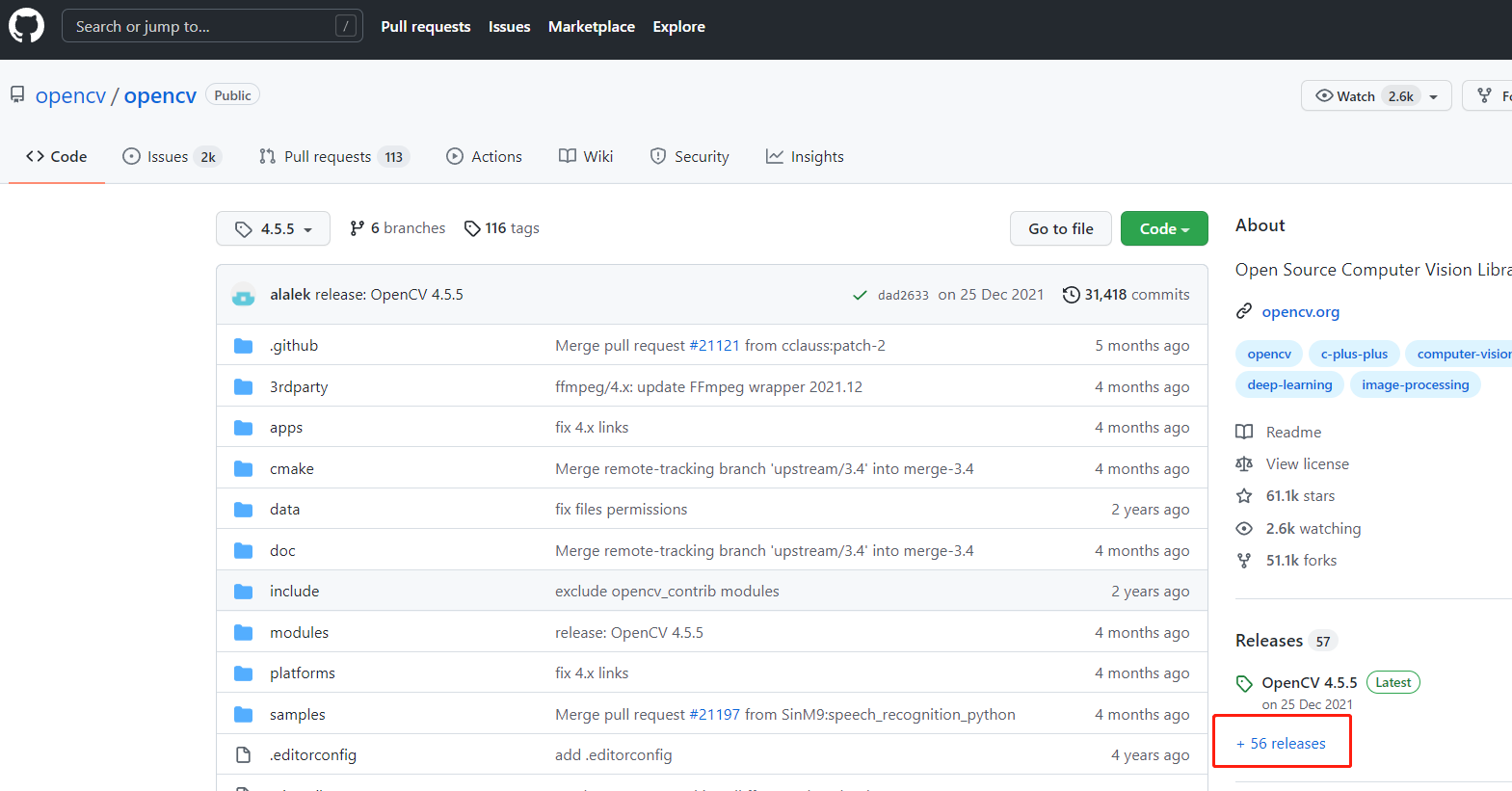
Task: Click the star icon beside 61.1k stars
Action: [1244, 496]
